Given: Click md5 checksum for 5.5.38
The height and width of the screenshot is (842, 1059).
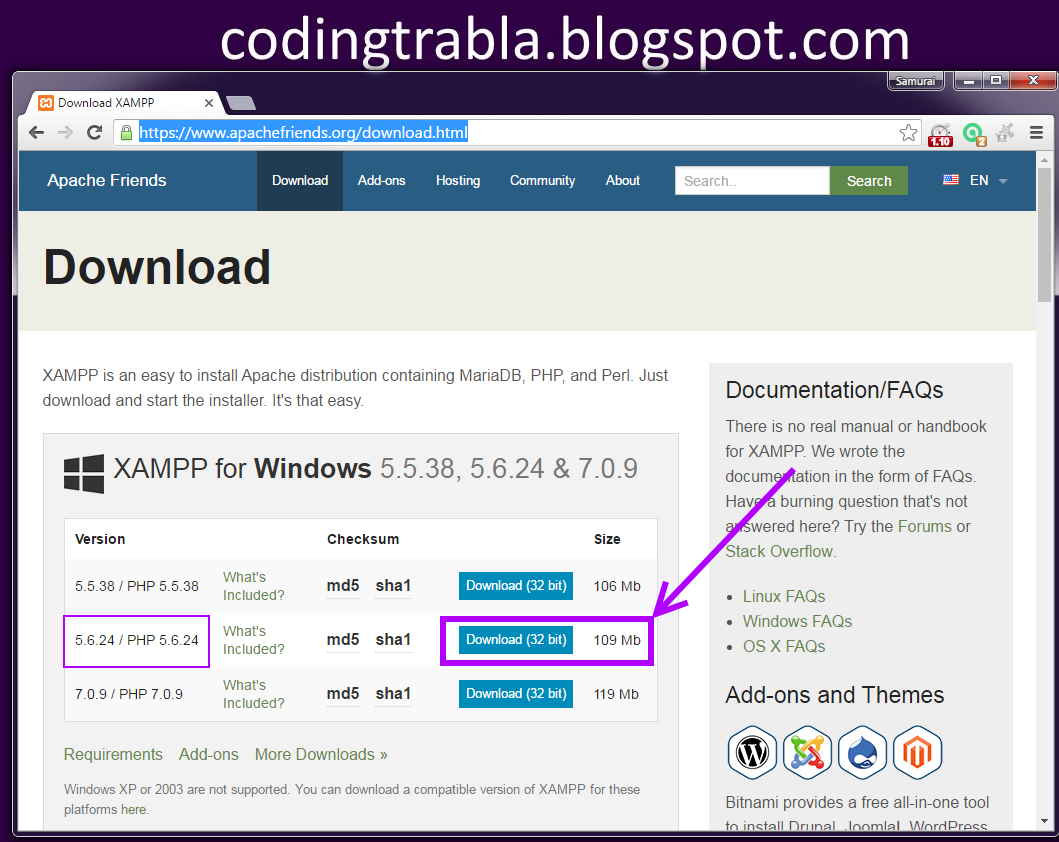Looking at the screenshot, I should (x=343, y=585).
